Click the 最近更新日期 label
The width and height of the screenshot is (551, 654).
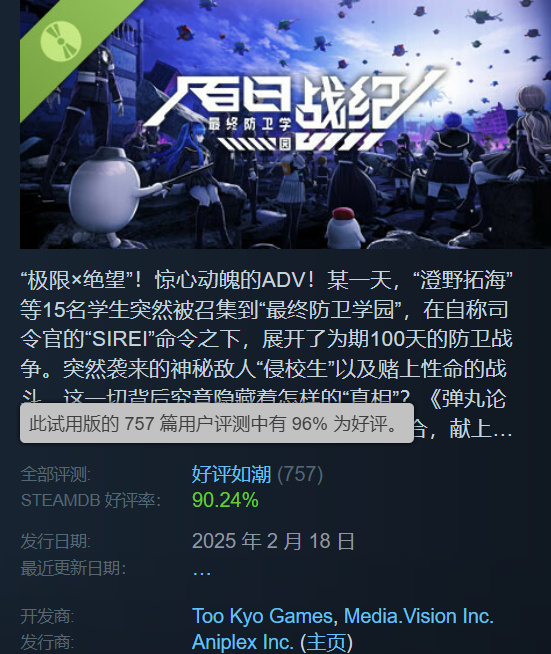(73, 568)
